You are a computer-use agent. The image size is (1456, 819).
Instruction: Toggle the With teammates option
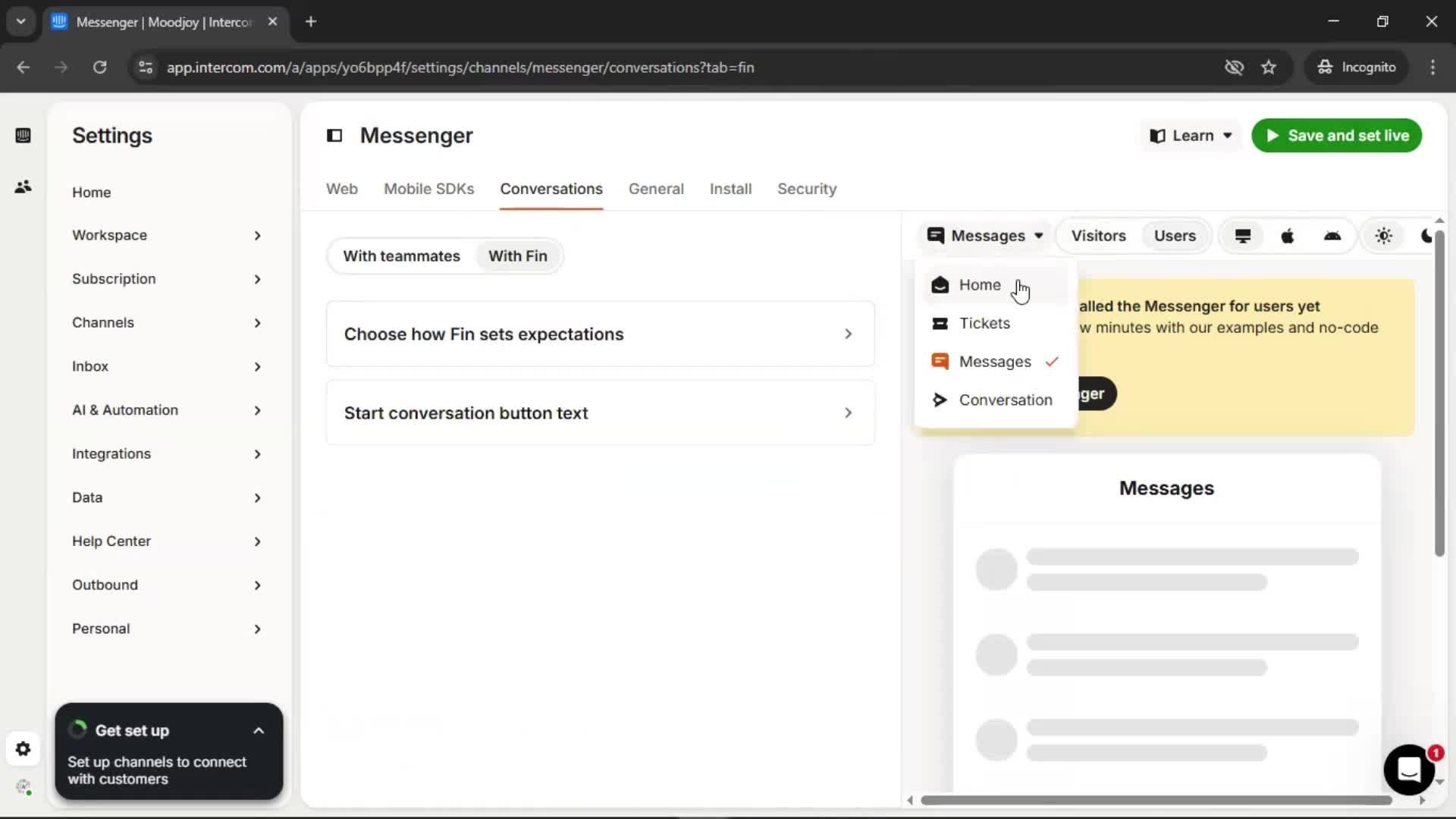coord(401,256)
